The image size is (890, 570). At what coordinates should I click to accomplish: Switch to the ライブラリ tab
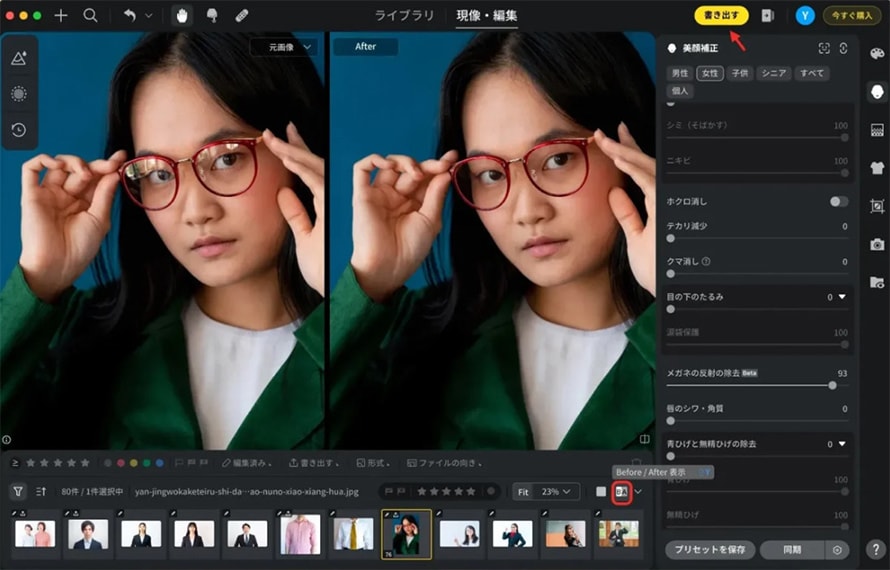point(404,16)
